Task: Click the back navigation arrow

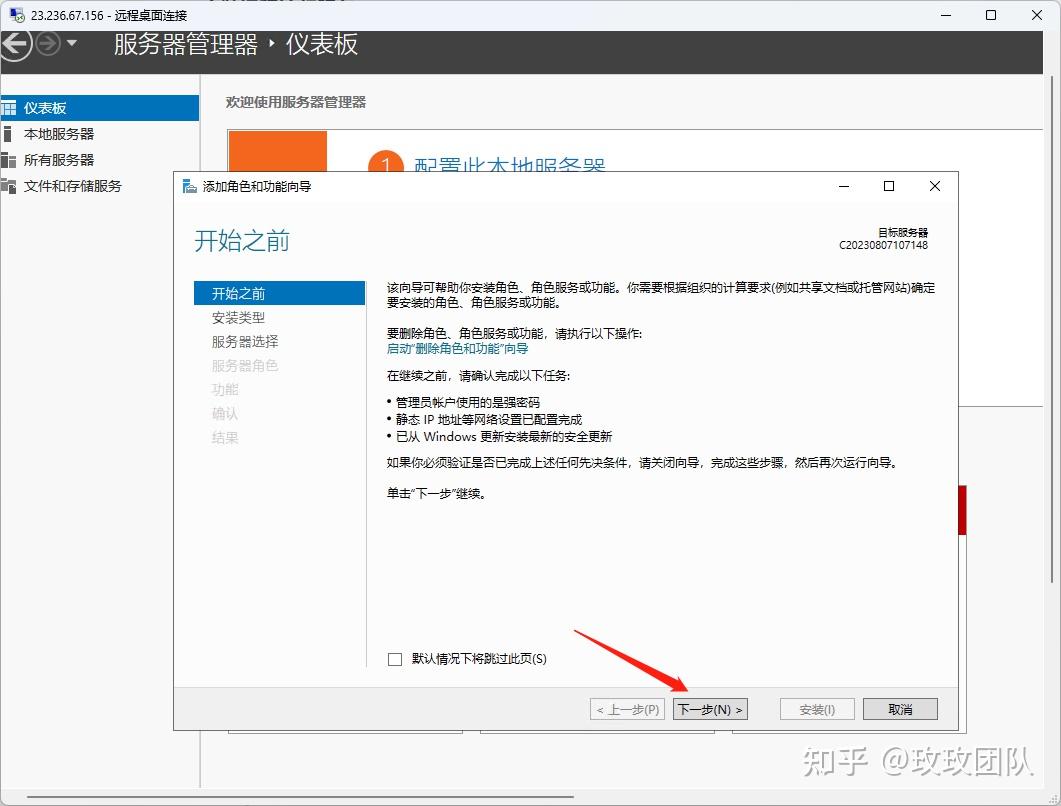Action: pos(18,44)
